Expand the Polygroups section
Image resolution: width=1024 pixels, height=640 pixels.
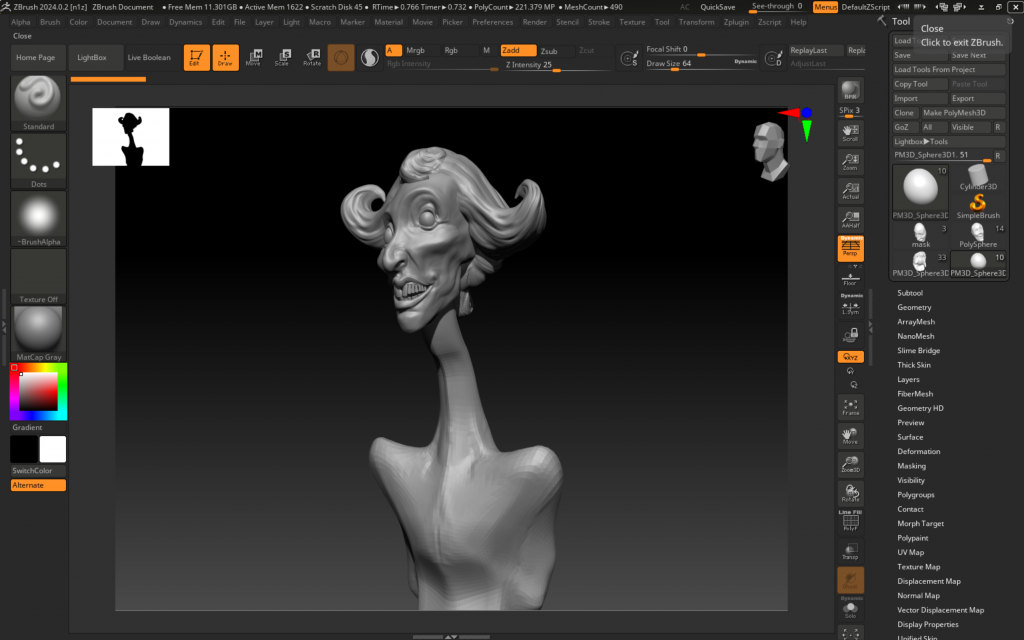916,494
